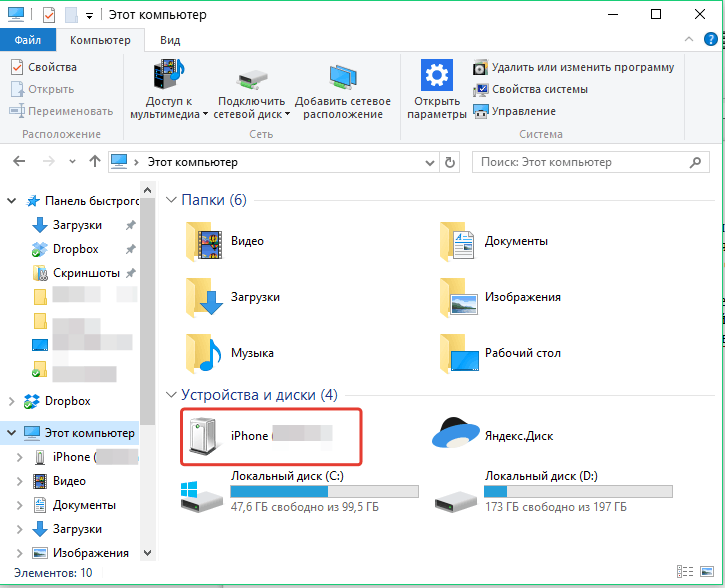Click the quick access properties checkmark icon
725x588 pixels.
[49, 15]
